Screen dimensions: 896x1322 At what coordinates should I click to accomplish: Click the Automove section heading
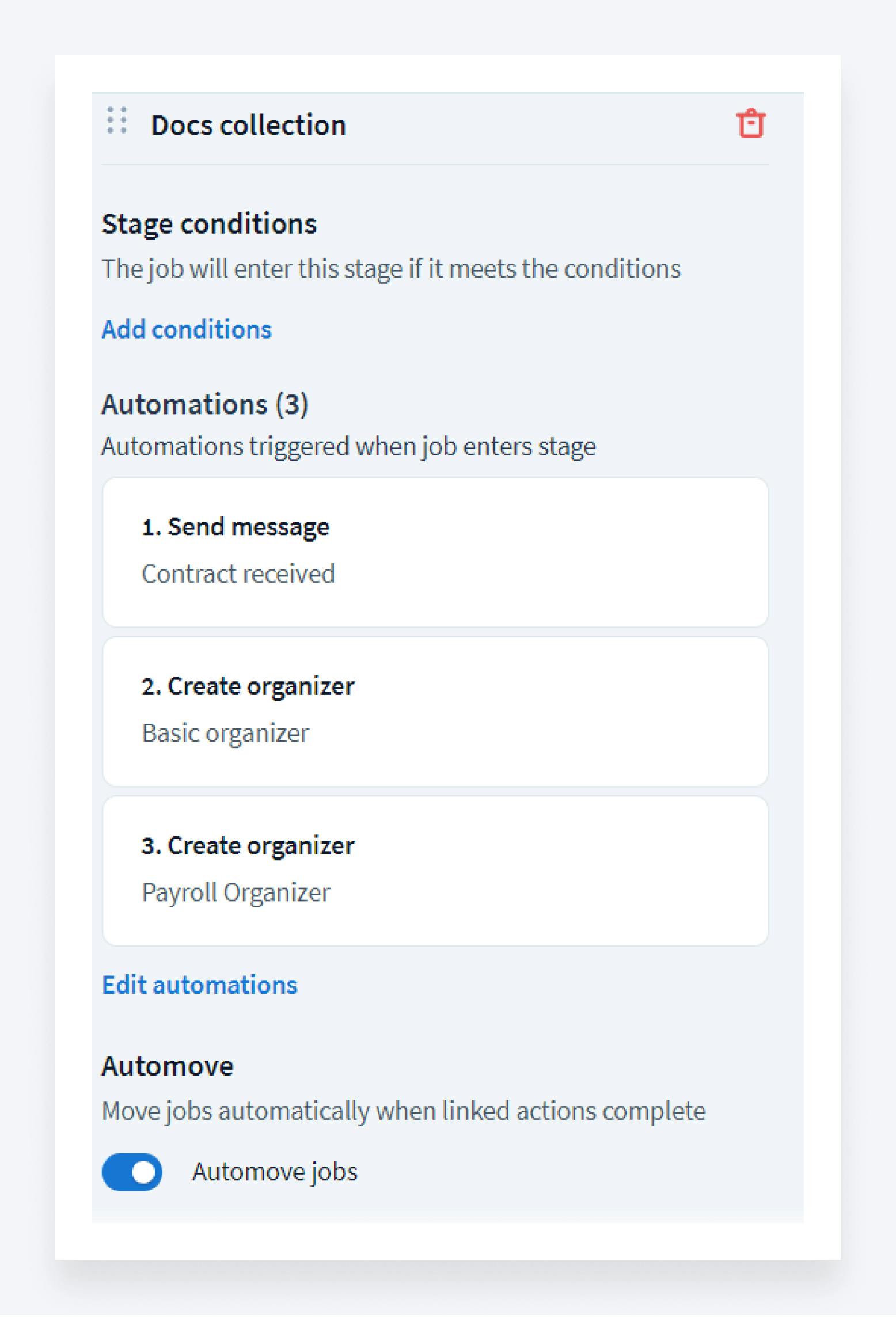click(168, 1066)
